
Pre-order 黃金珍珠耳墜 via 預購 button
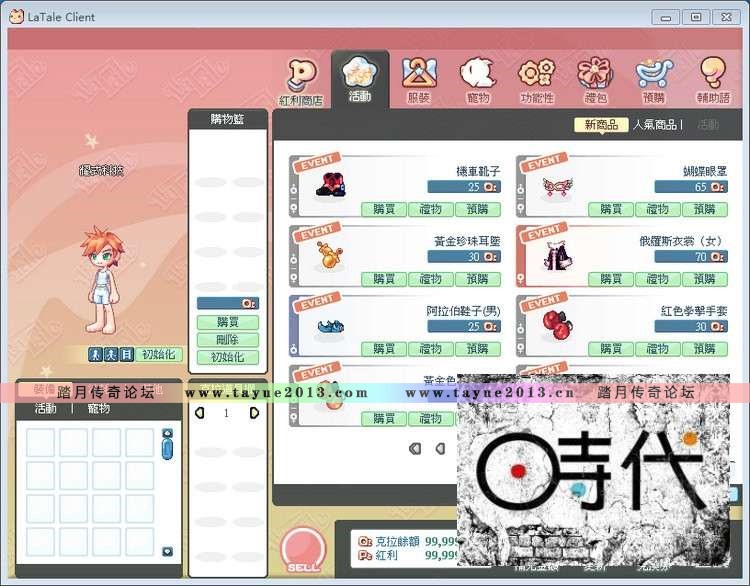pyautogui.click(x=477, y=279)
